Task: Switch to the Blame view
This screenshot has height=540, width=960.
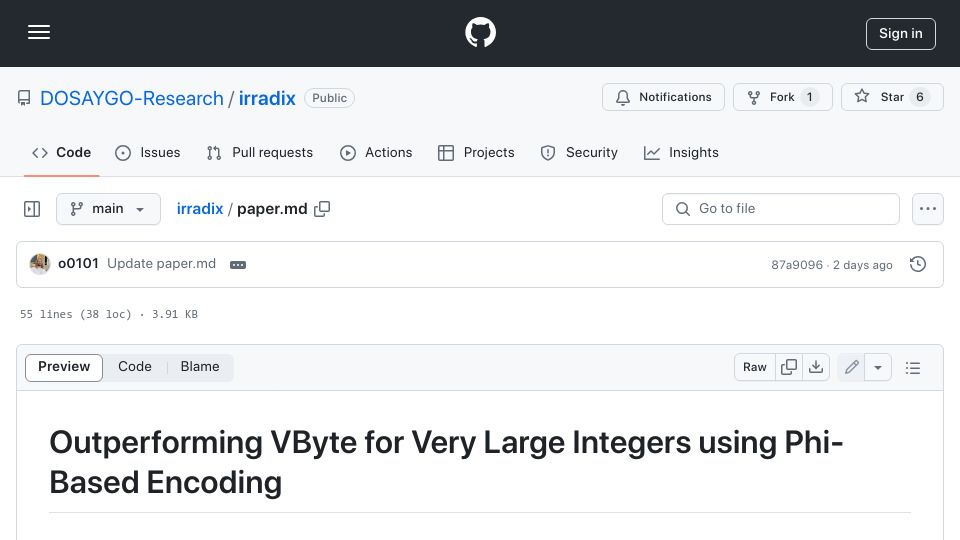Action: 200,367
